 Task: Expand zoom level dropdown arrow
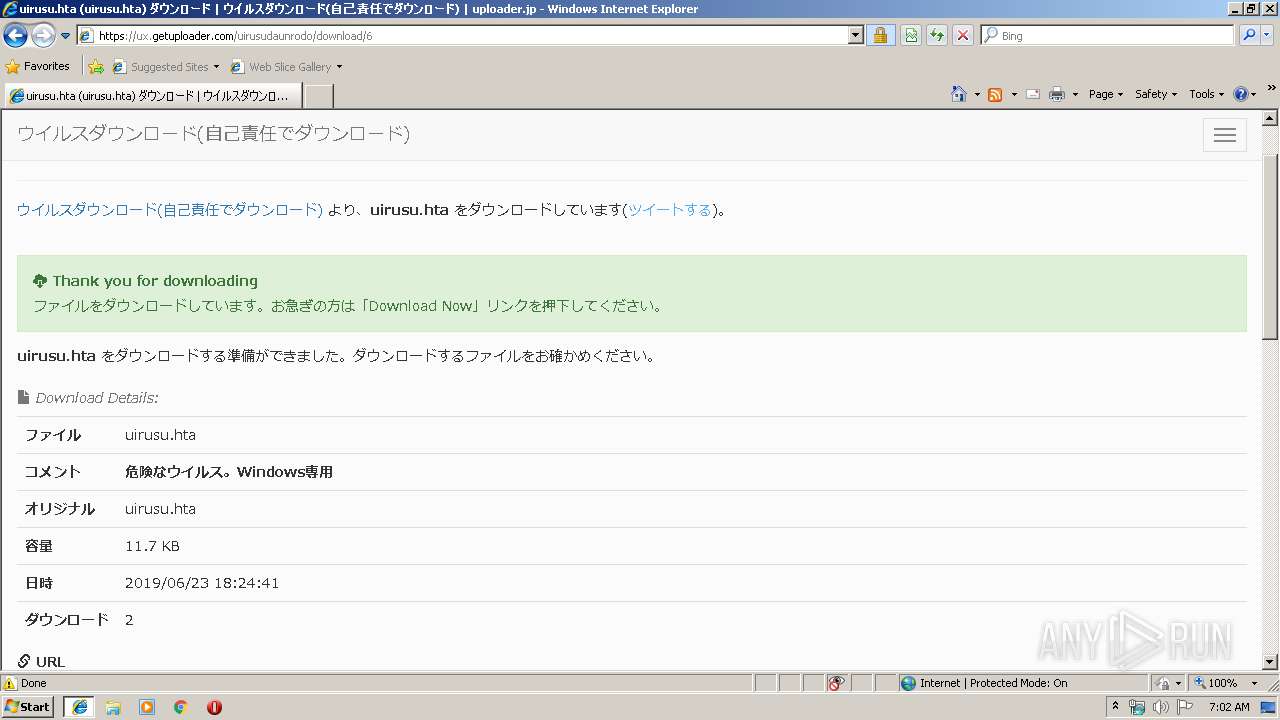click(1254, 683)
